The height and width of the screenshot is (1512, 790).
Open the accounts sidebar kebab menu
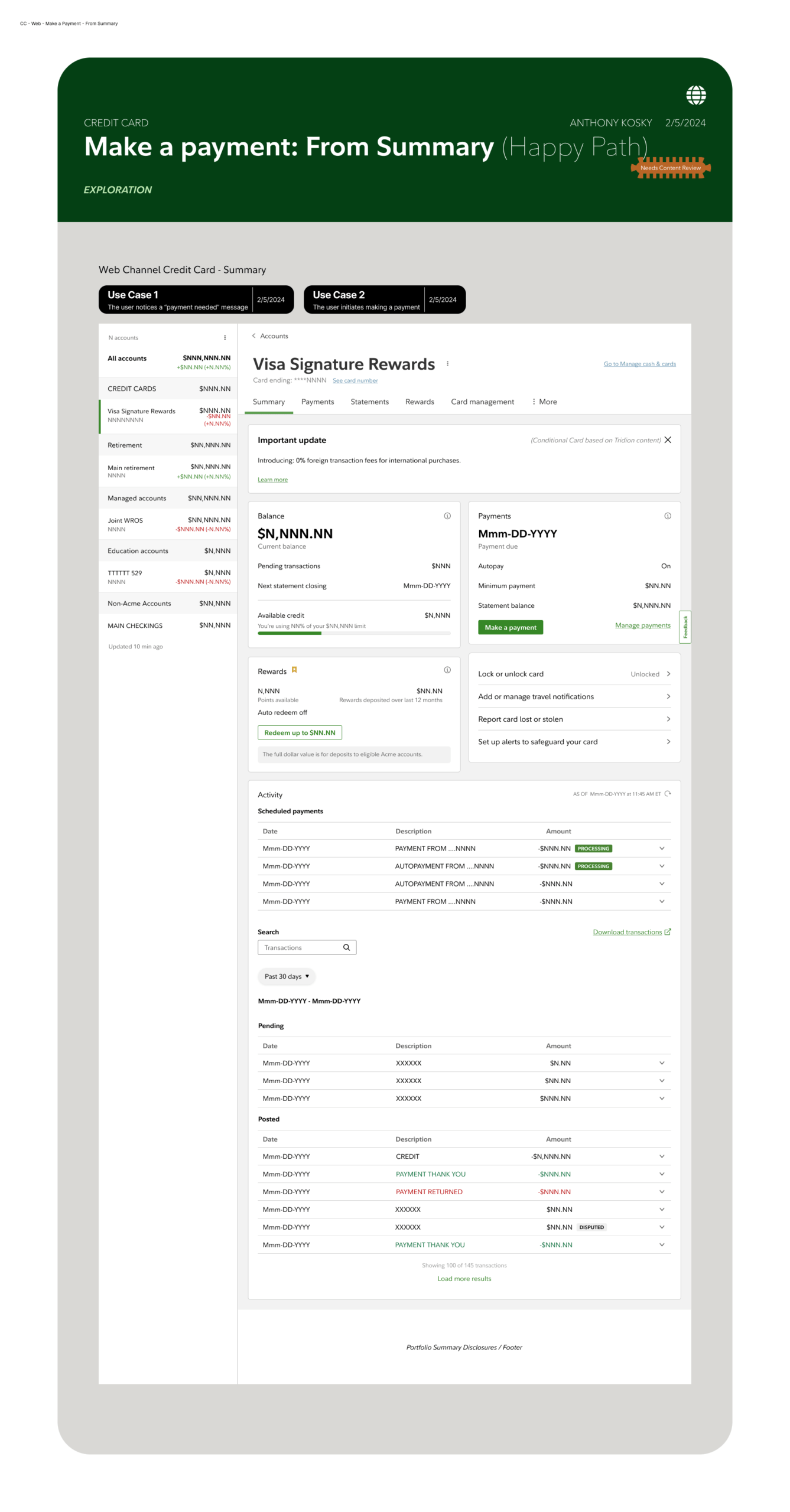pyautogui.click(x=225, y=338)
